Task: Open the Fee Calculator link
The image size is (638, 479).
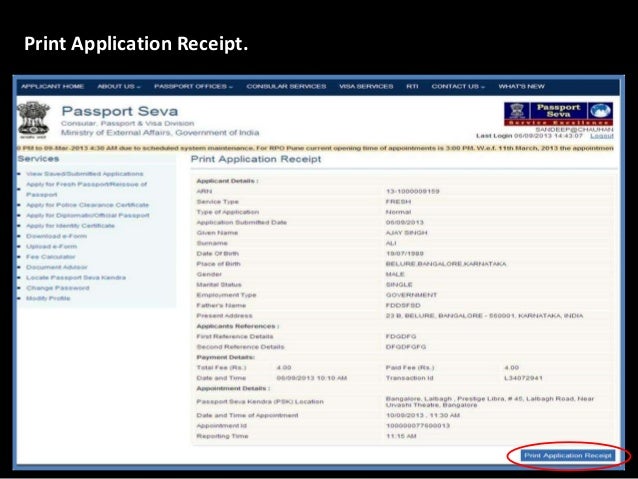Action: [x=50, y=257]
